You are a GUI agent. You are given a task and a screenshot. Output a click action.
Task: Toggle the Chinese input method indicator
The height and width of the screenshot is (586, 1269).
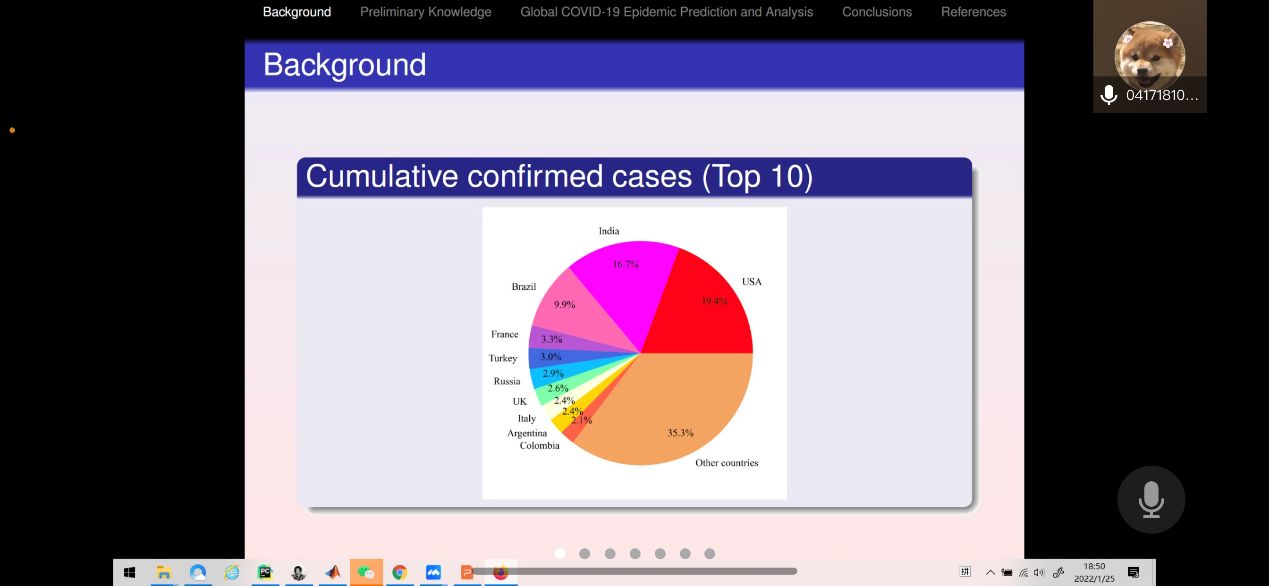[965, 572]
